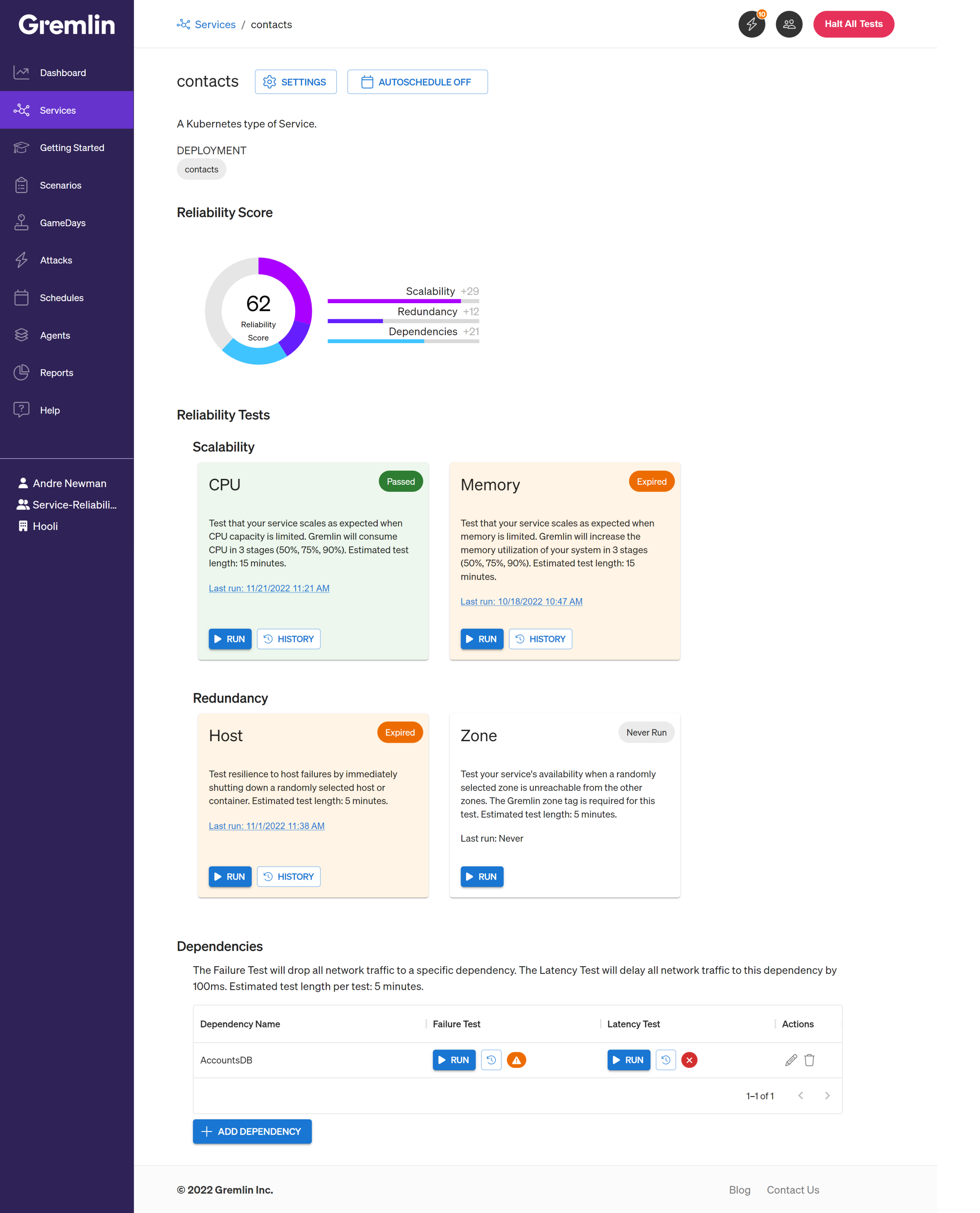This screenshot has width=980, height=1213.
Task: Go to Scenarios page
Action: pos(67,185)
